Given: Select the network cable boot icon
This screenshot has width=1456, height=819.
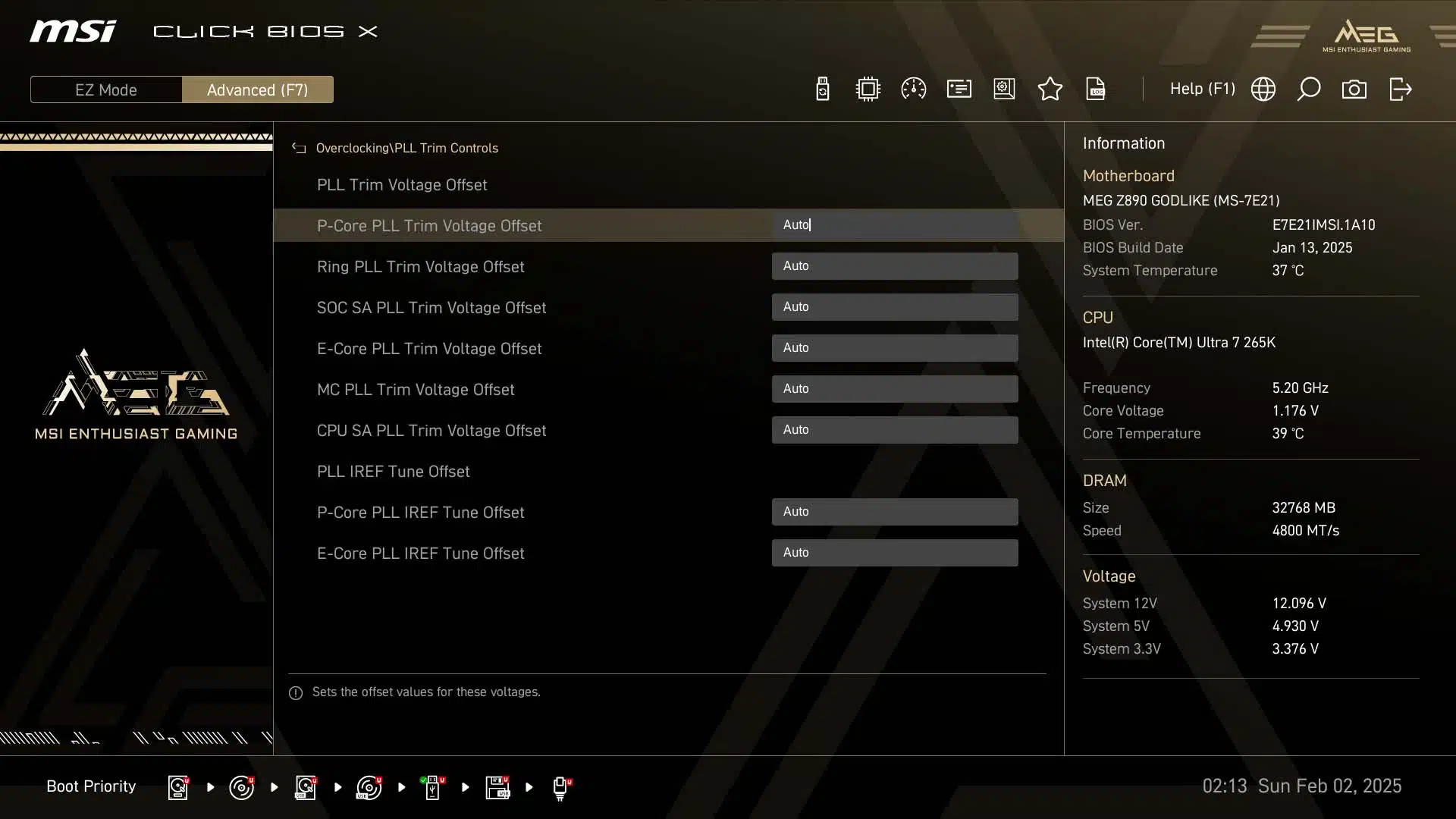Looking at the screenshot, I should (x=561, y=788).
